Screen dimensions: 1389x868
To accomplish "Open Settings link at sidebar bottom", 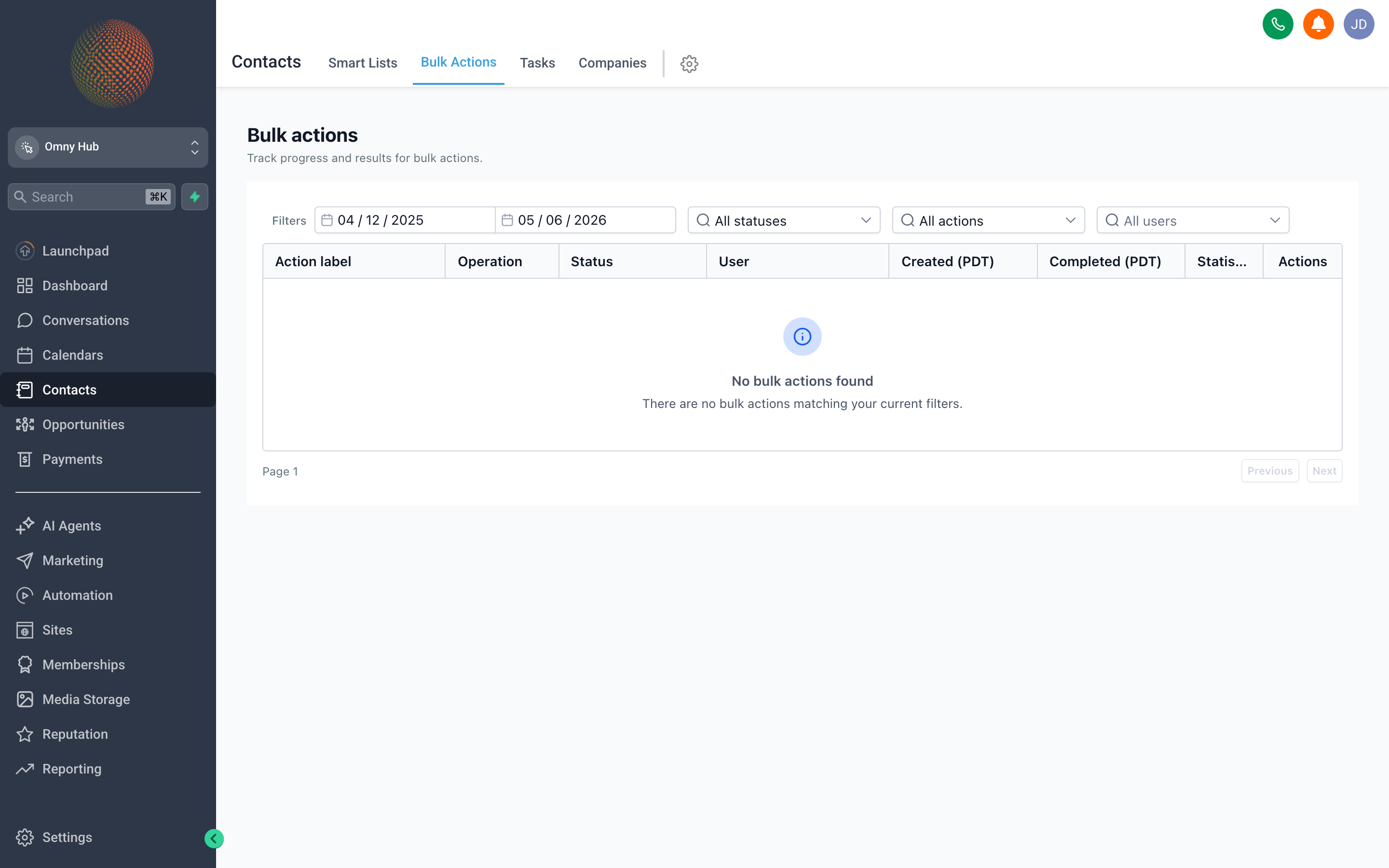I will [108, 838].
